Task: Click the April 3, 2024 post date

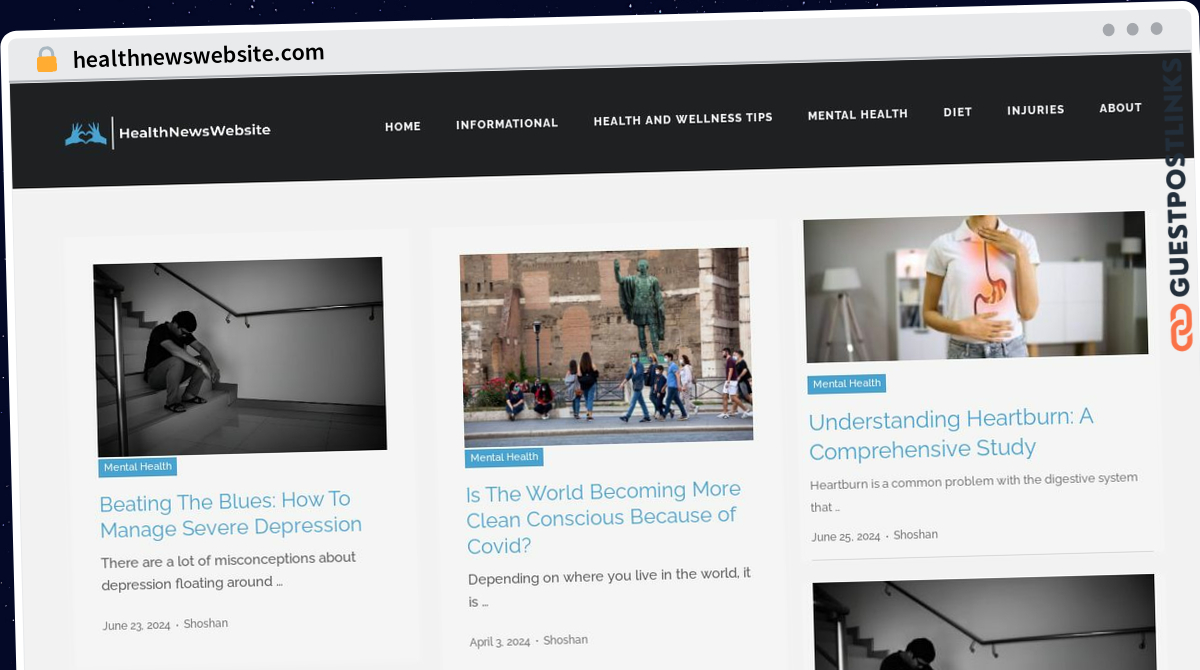Action: [500, 641]
